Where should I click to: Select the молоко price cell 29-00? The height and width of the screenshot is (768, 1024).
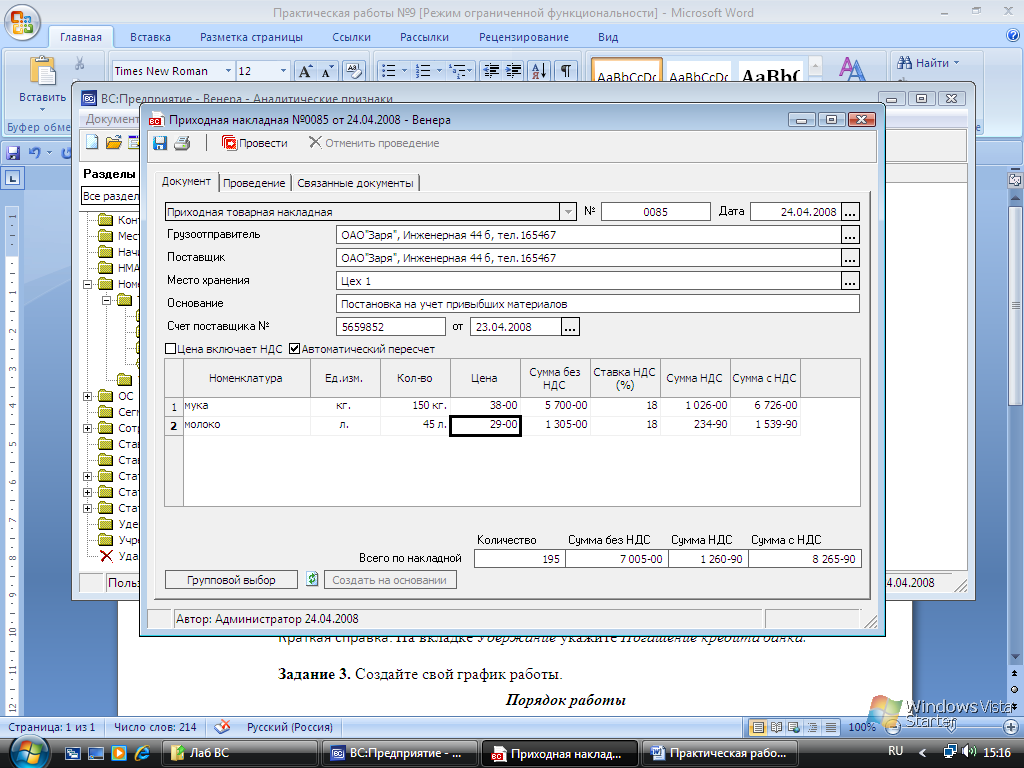pos(485,425)
